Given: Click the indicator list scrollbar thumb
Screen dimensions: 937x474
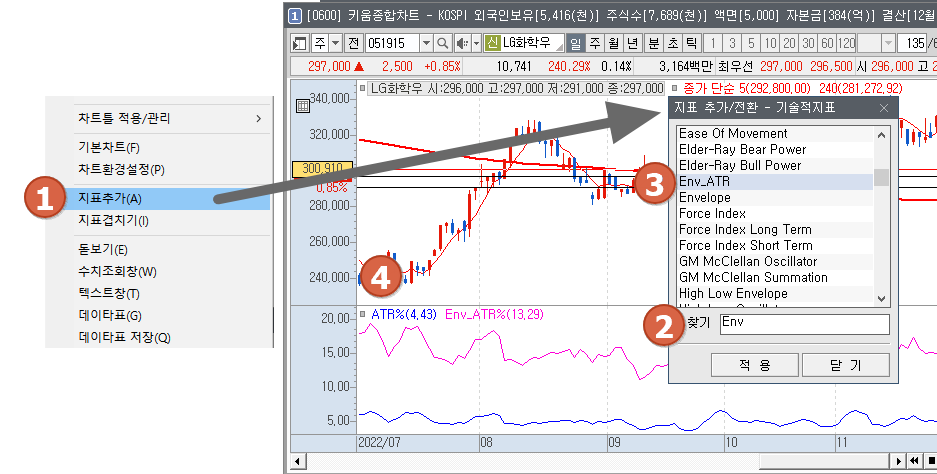Looking at the screenshot, I should coord(881,178).
